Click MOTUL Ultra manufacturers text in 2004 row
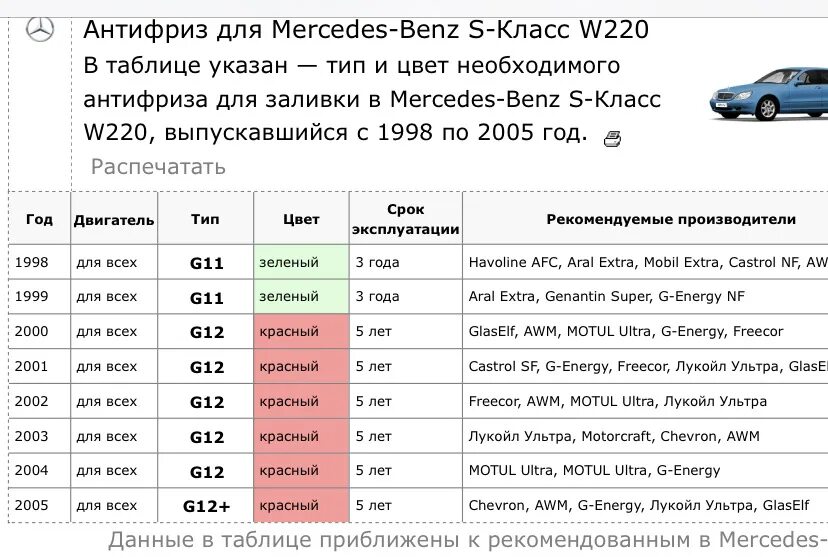 [x=595, y=470]
